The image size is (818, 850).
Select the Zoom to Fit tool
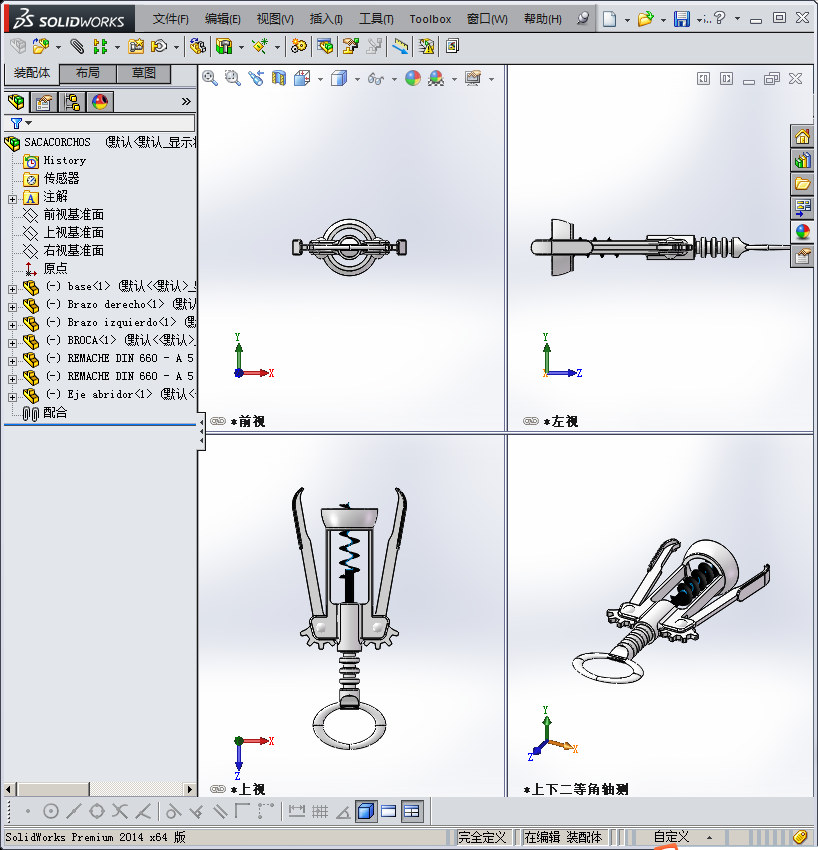pos(211,79)
